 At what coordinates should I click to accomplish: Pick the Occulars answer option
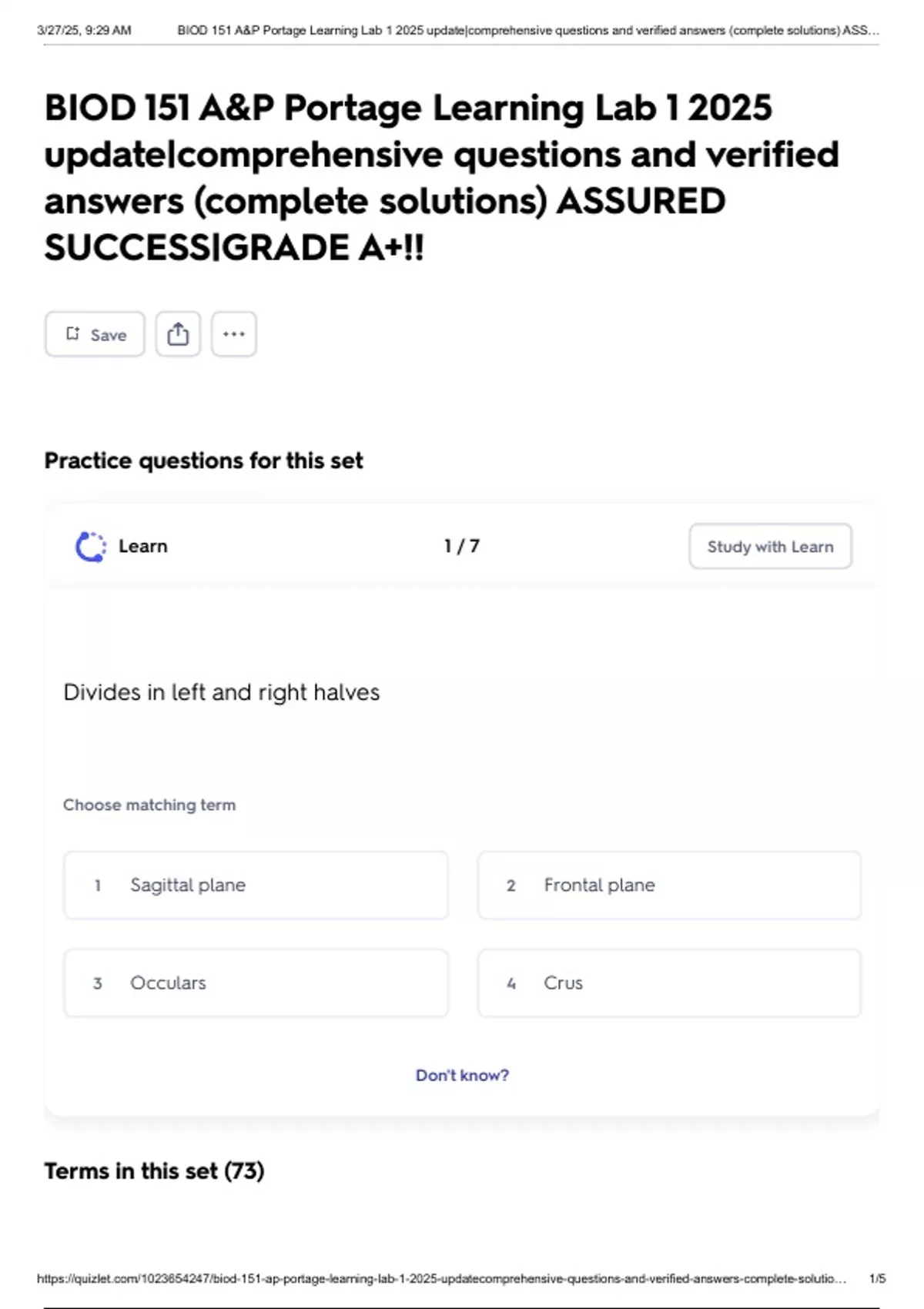point(256,983)
